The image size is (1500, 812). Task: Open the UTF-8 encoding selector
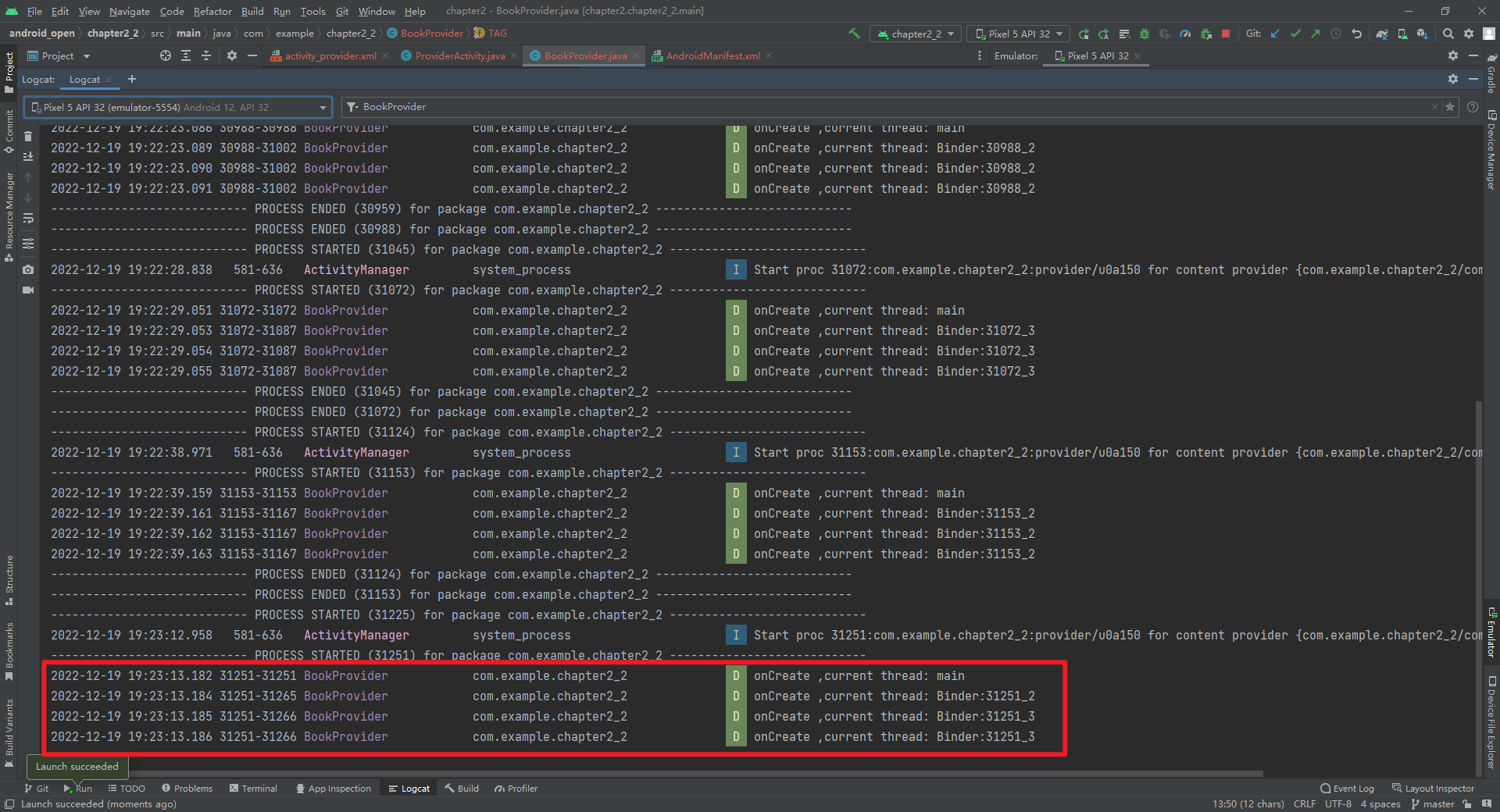tap(1337, 804)
